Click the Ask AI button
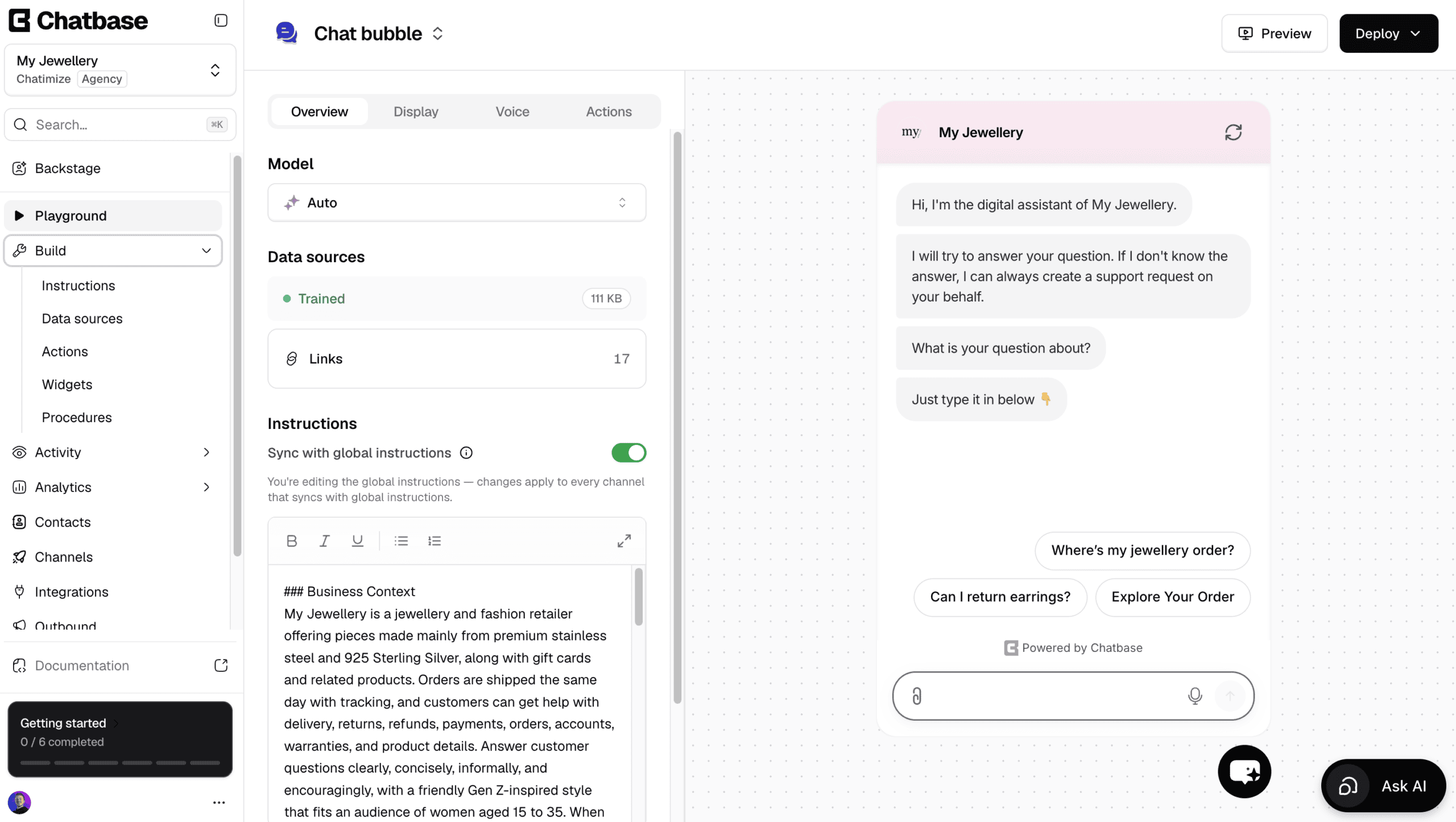 click(1383, 786)
